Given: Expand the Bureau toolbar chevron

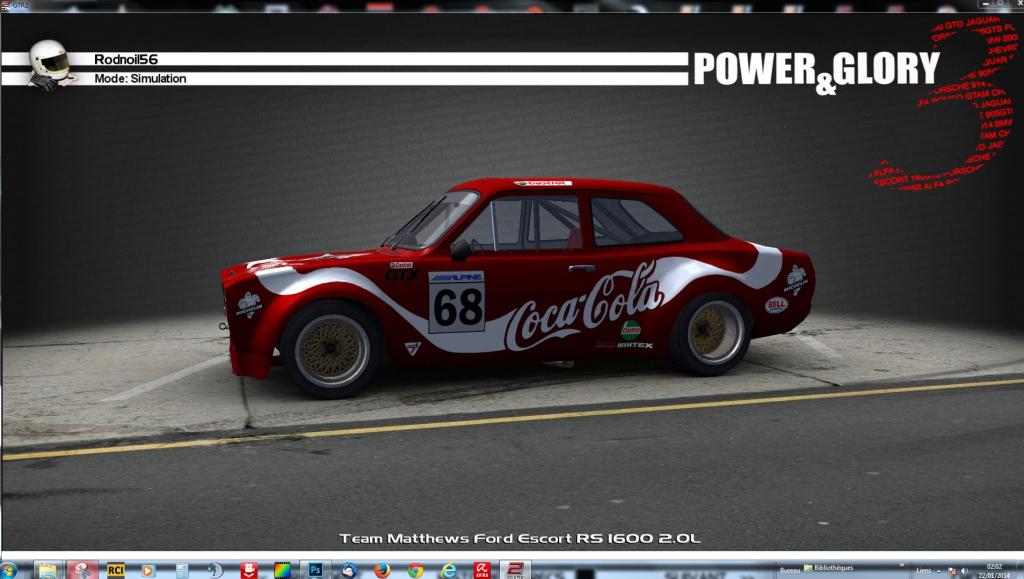Looking at the screenshot, I should pyautogui.click(x=902, y=565).
